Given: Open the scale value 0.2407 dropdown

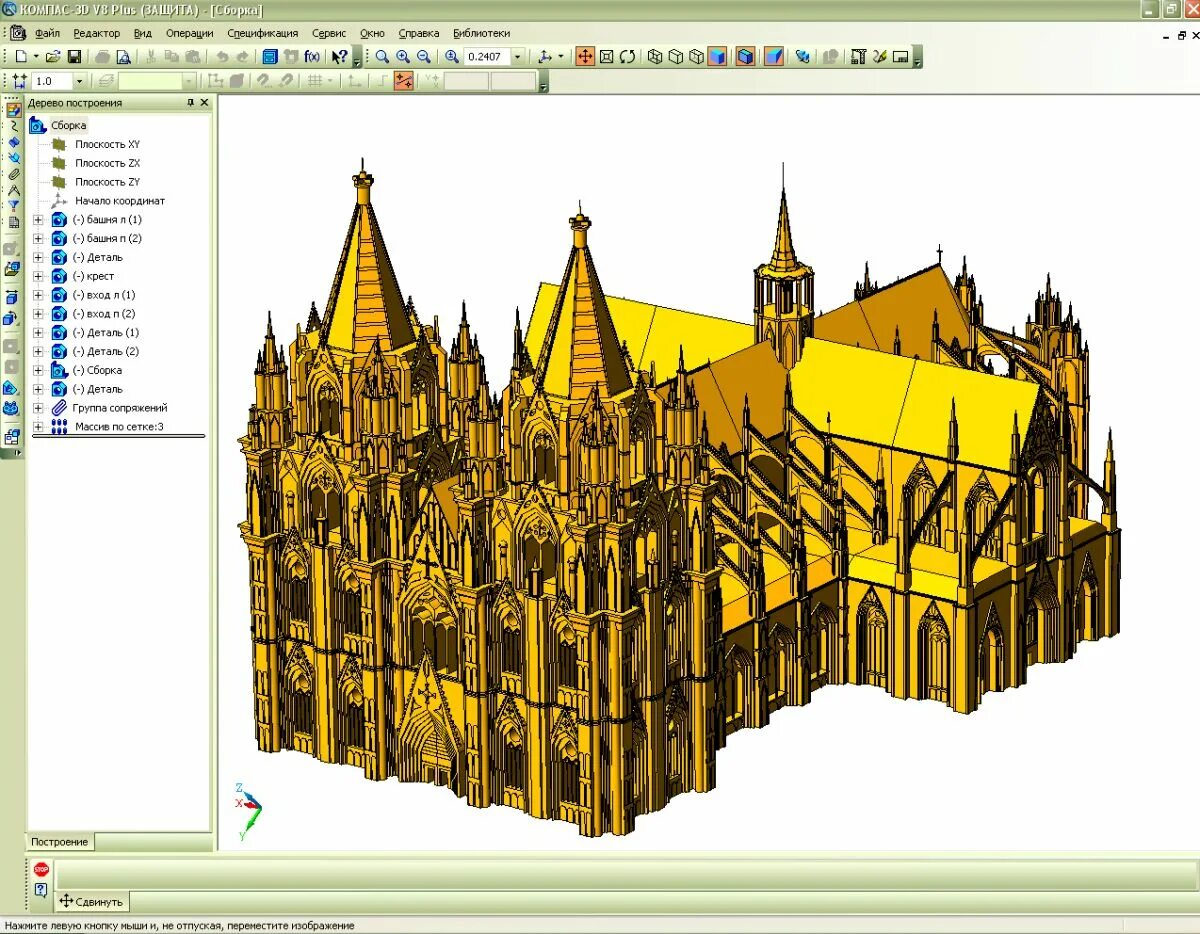Looking at the screenshot, I should [517, 57].
